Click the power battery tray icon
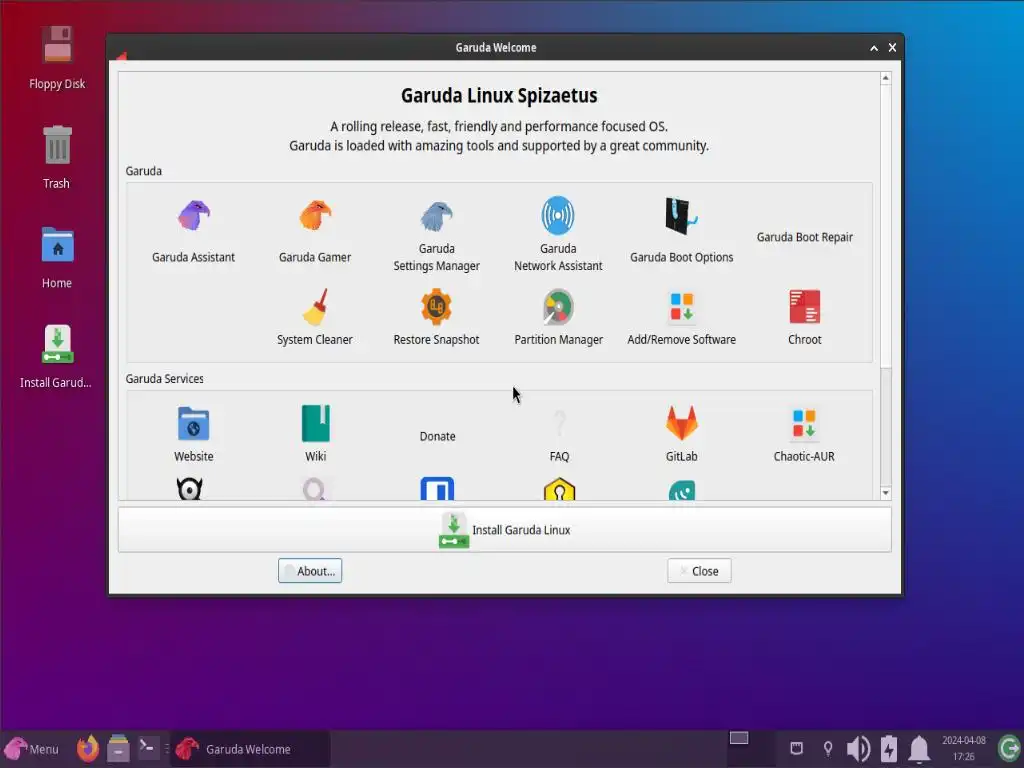Image resolution: width=1024 pixels, height=768 pixels. point(889,748)
